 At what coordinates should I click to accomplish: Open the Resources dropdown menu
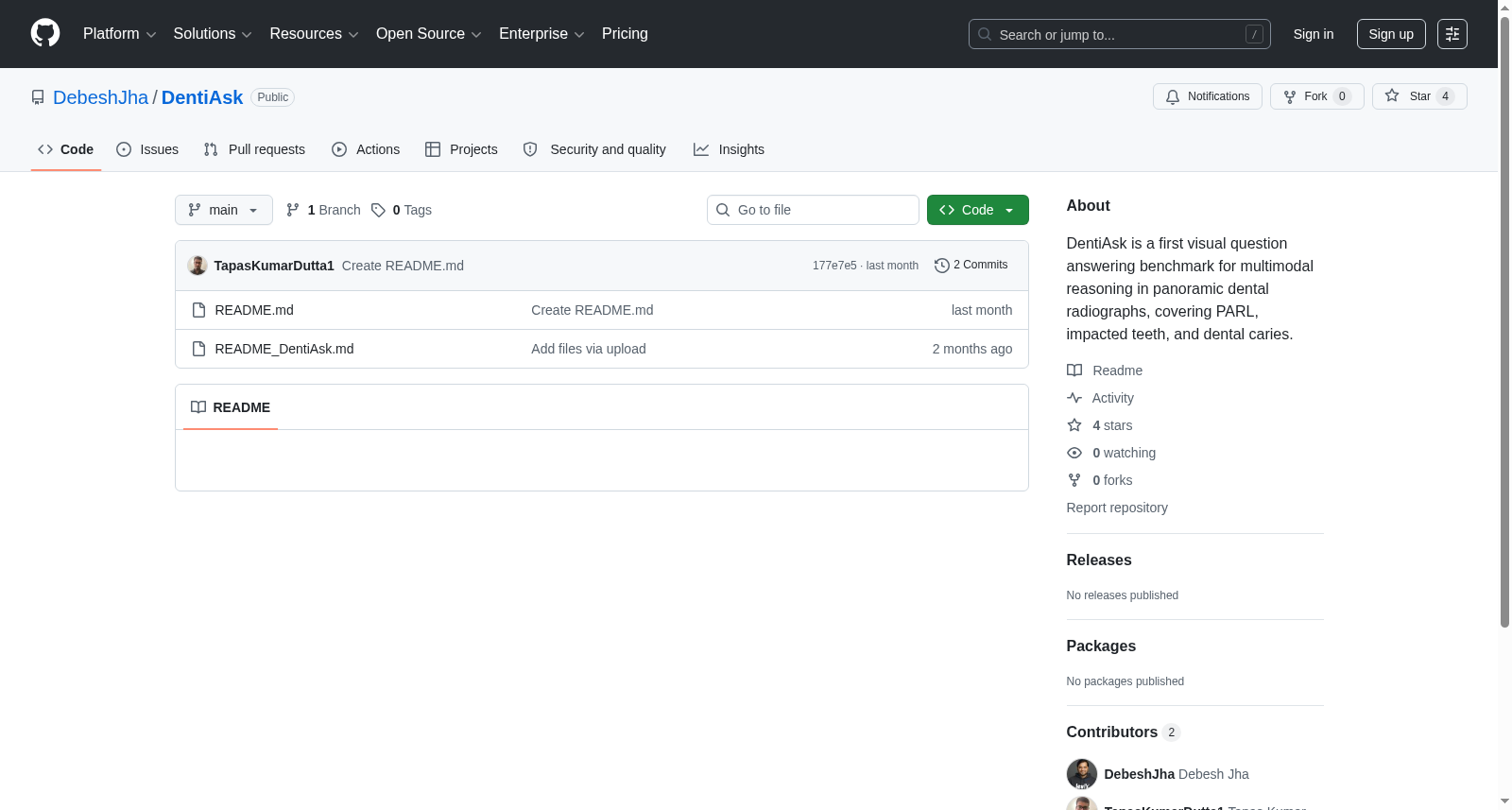(x=314, y=34)
